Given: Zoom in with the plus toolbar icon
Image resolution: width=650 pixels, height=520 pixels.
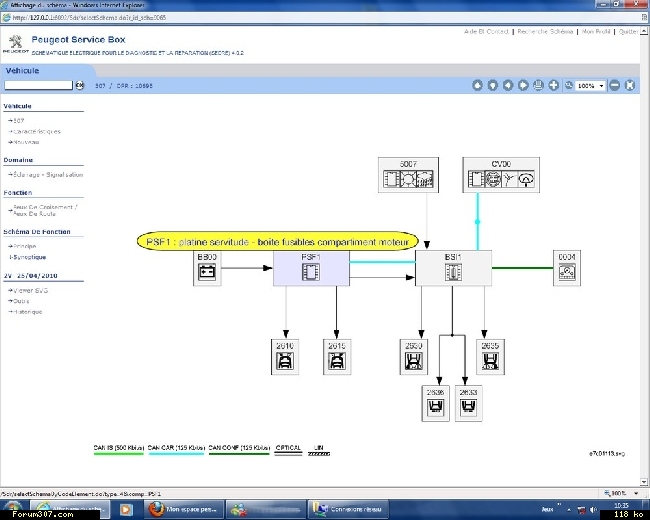Looking at the screenshot, I should click(x=553, y=85).
